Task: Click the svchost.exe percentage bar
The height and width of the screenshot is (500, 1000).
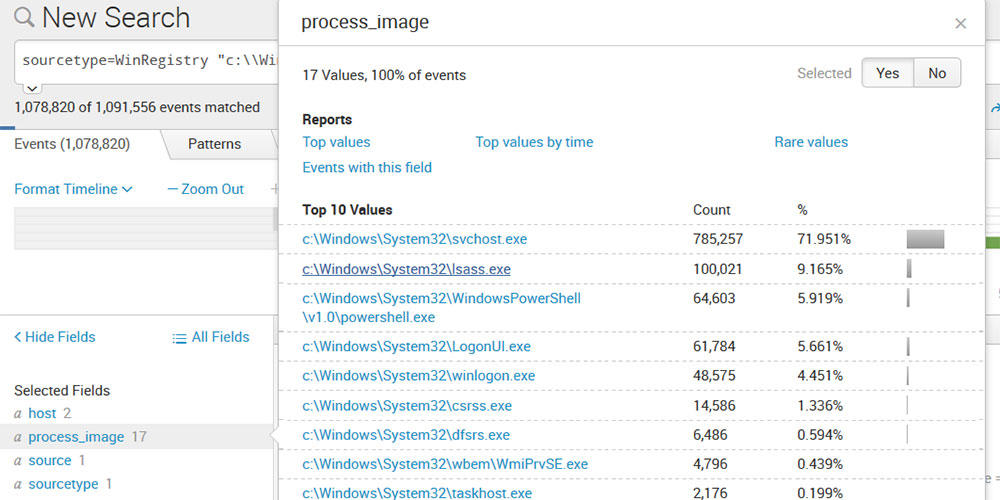Action: coord(925,239)
